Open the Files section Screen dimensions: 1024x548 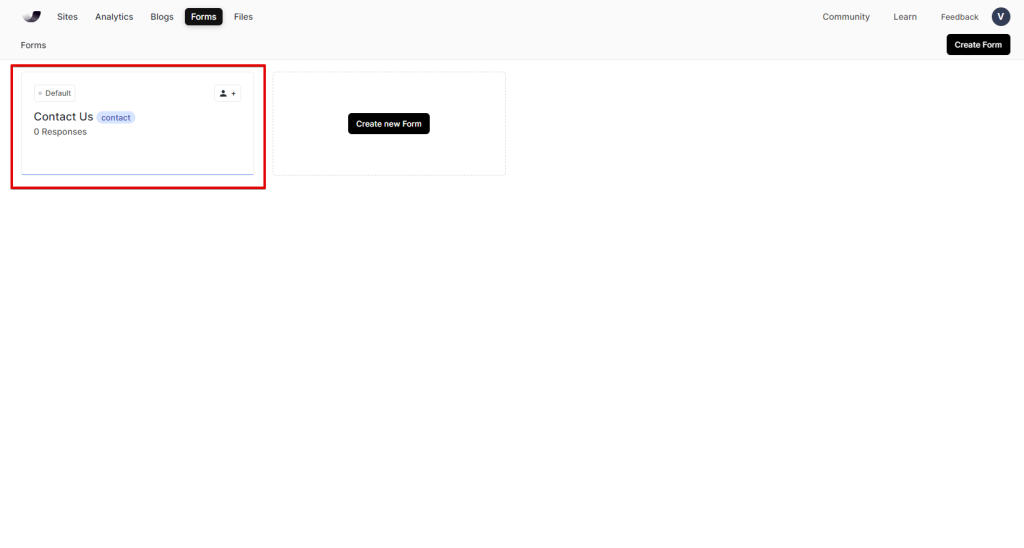pos(243,17)
